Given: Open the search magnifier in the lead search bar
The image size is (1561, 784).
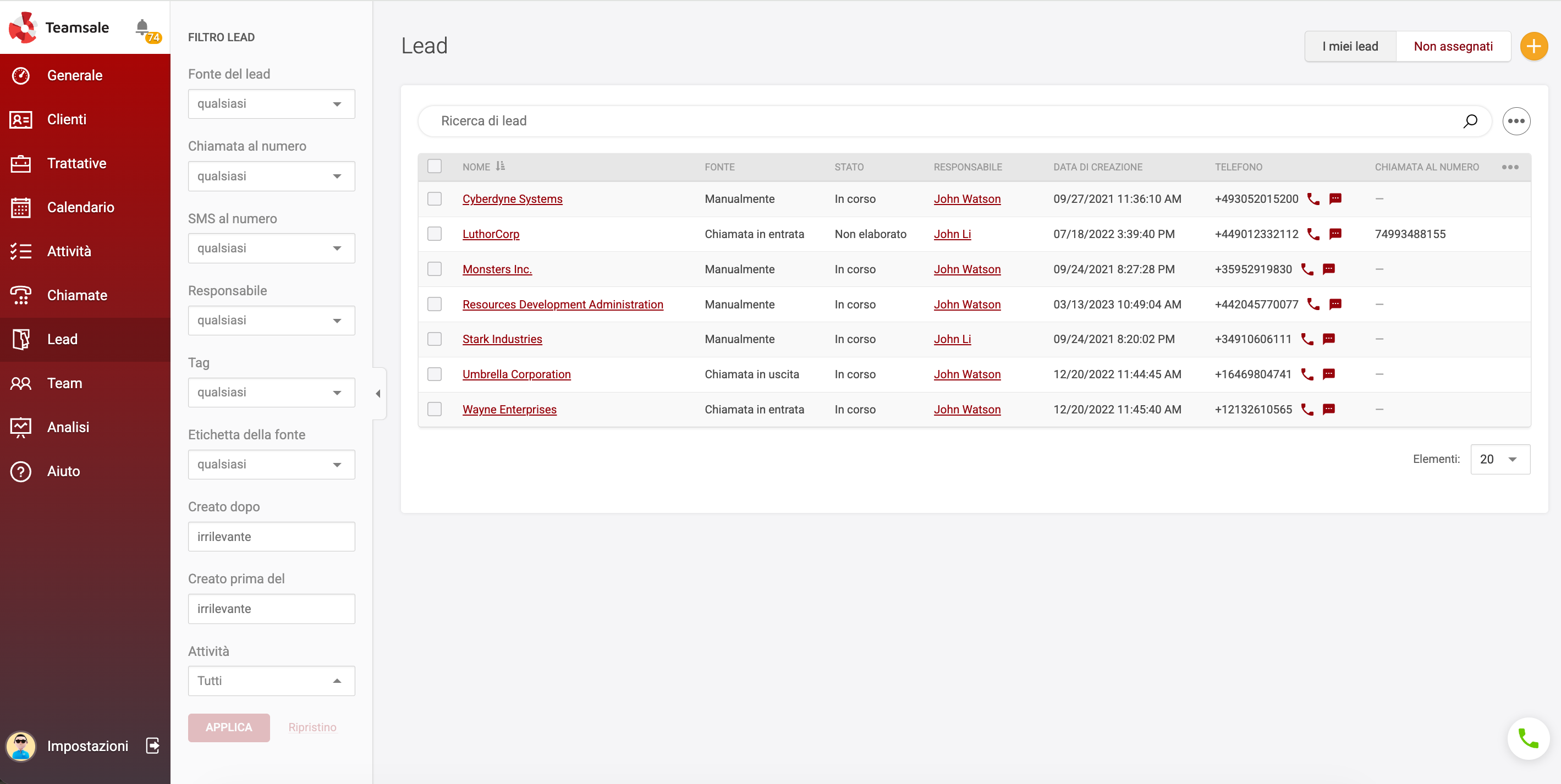Looking at the screenshot, I should (1470, 121).
